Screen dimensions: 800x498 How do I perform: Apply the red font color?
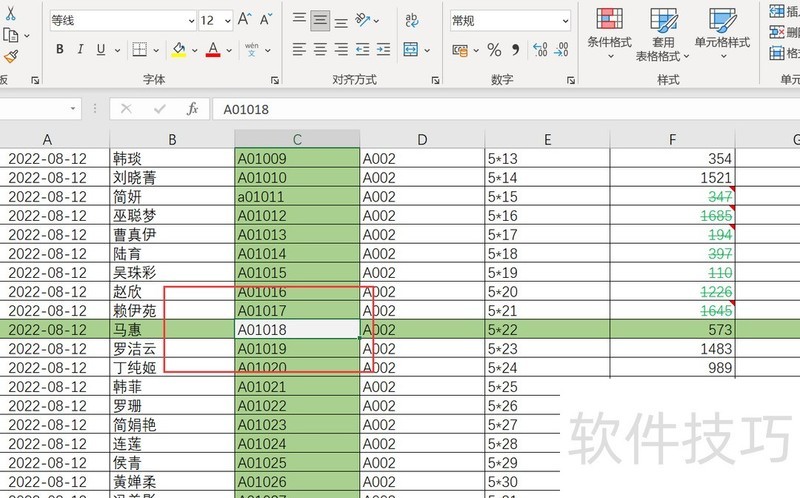pos(213,49)
